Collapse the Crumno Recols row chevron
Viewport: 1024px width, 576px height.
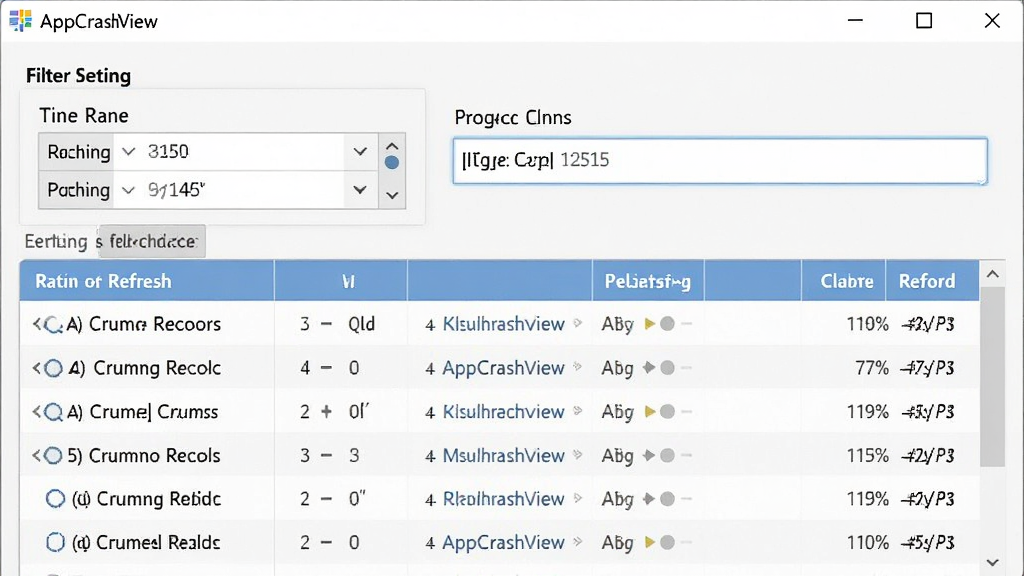click(37, 455)
